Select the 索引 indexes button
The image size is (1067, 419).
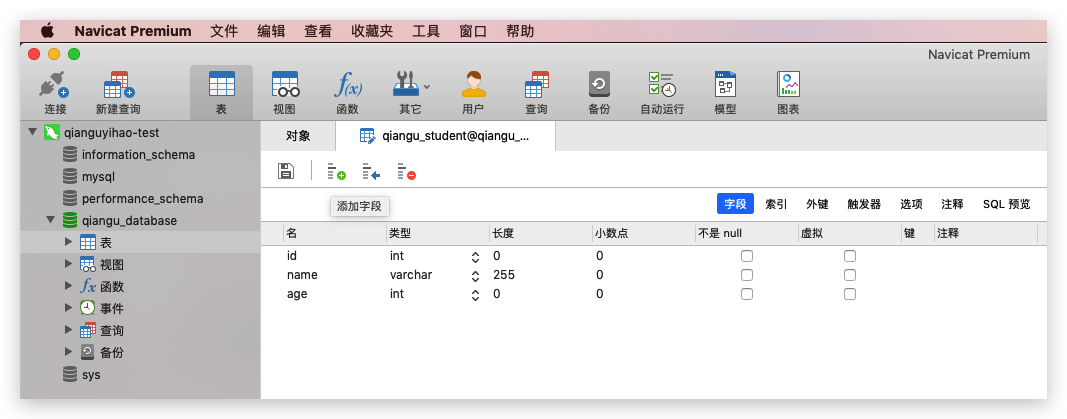[776, 204]
